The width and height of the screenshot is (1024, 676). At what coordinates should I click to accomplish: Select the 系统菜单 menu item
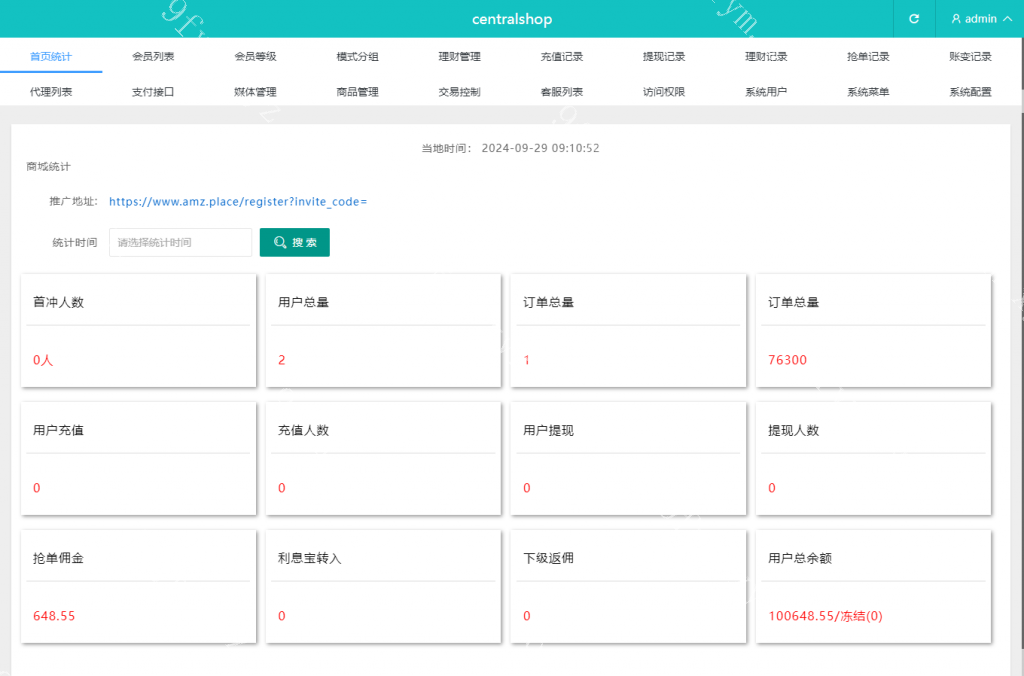868,92
